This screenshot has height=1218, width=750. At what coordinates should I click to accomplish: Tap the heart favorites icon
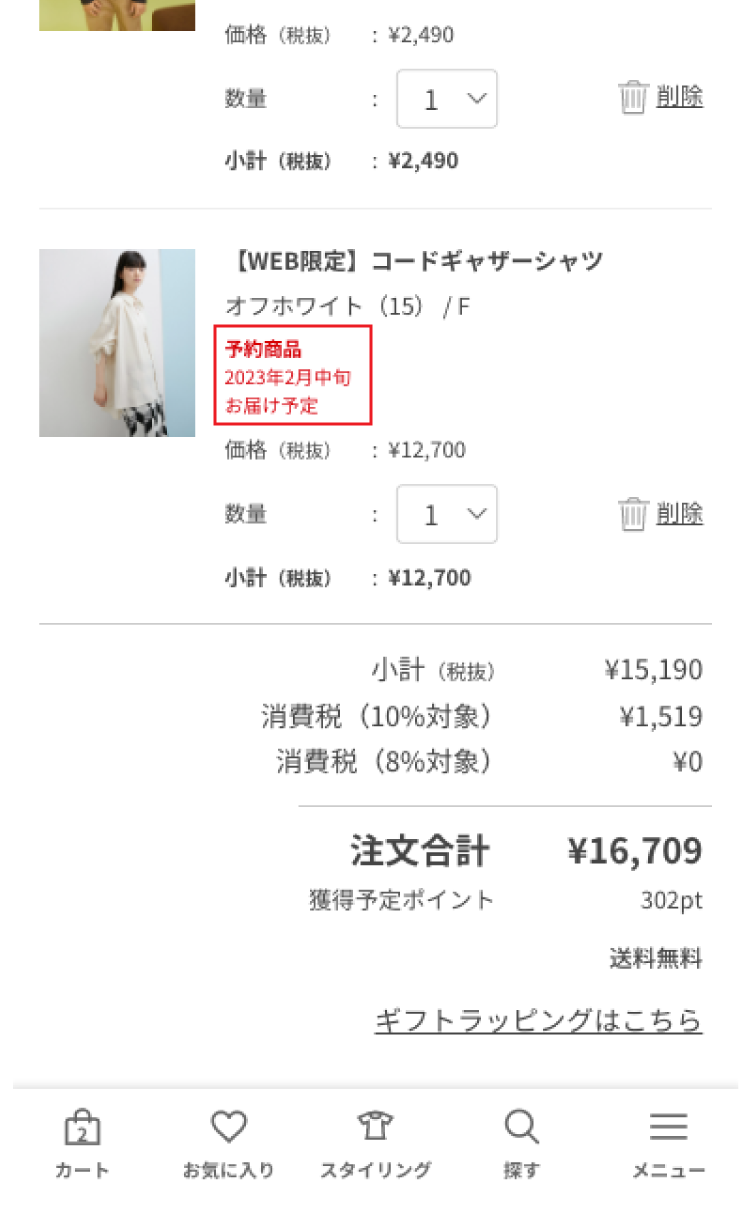coord(229,1127)
